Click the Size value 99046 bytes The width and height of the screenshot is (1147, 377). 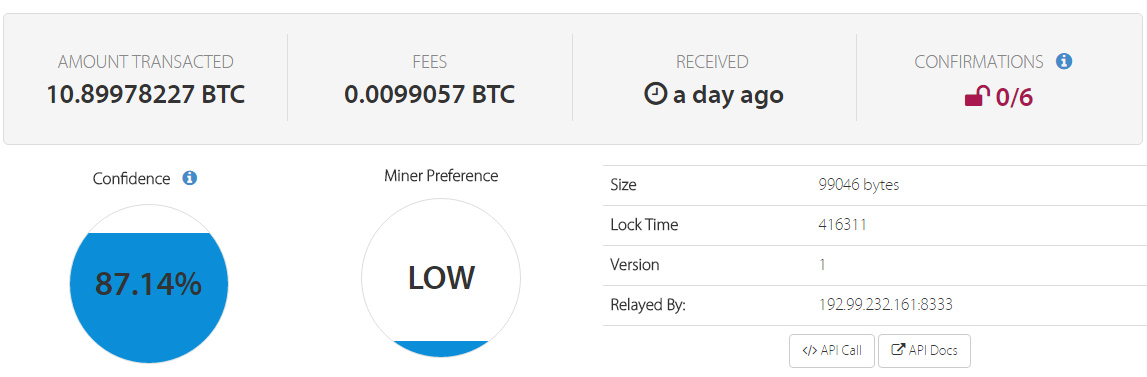tap(859, 185)
